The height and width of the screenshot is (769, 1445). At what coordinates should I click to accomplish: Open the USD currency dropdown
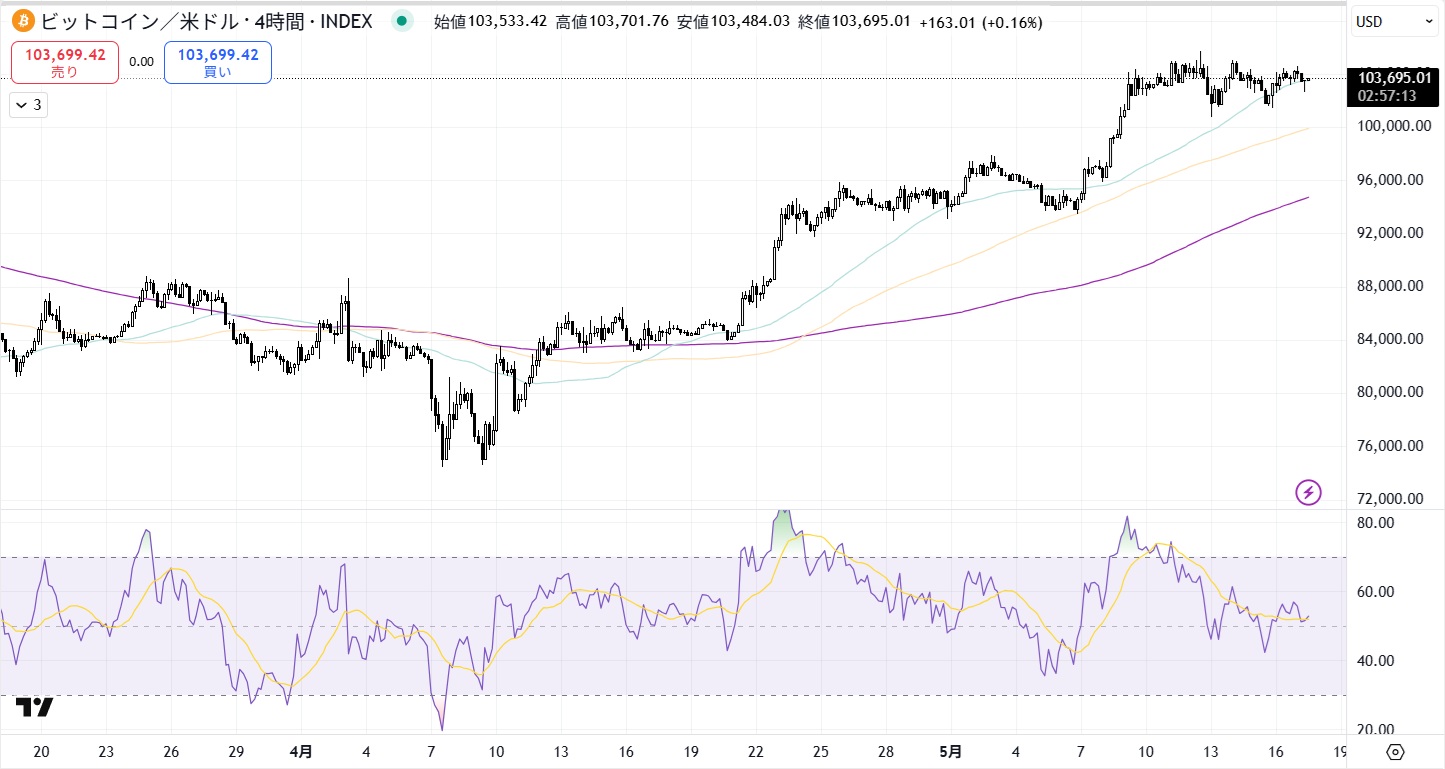[x=1394, y=21]
